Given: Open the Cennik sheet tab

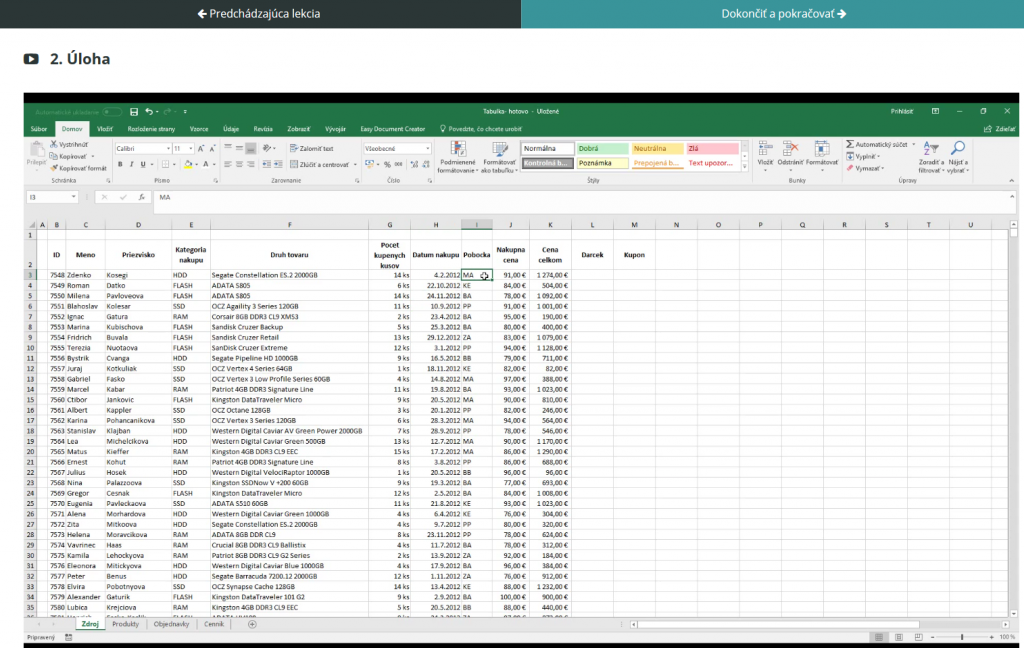Looking at the screenshot, I should coord(214,624).
